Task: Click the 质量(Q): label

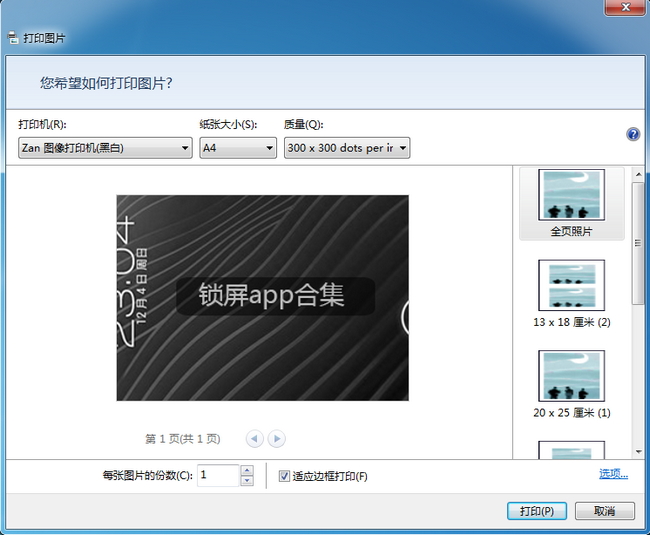Action: click(303, 124)
